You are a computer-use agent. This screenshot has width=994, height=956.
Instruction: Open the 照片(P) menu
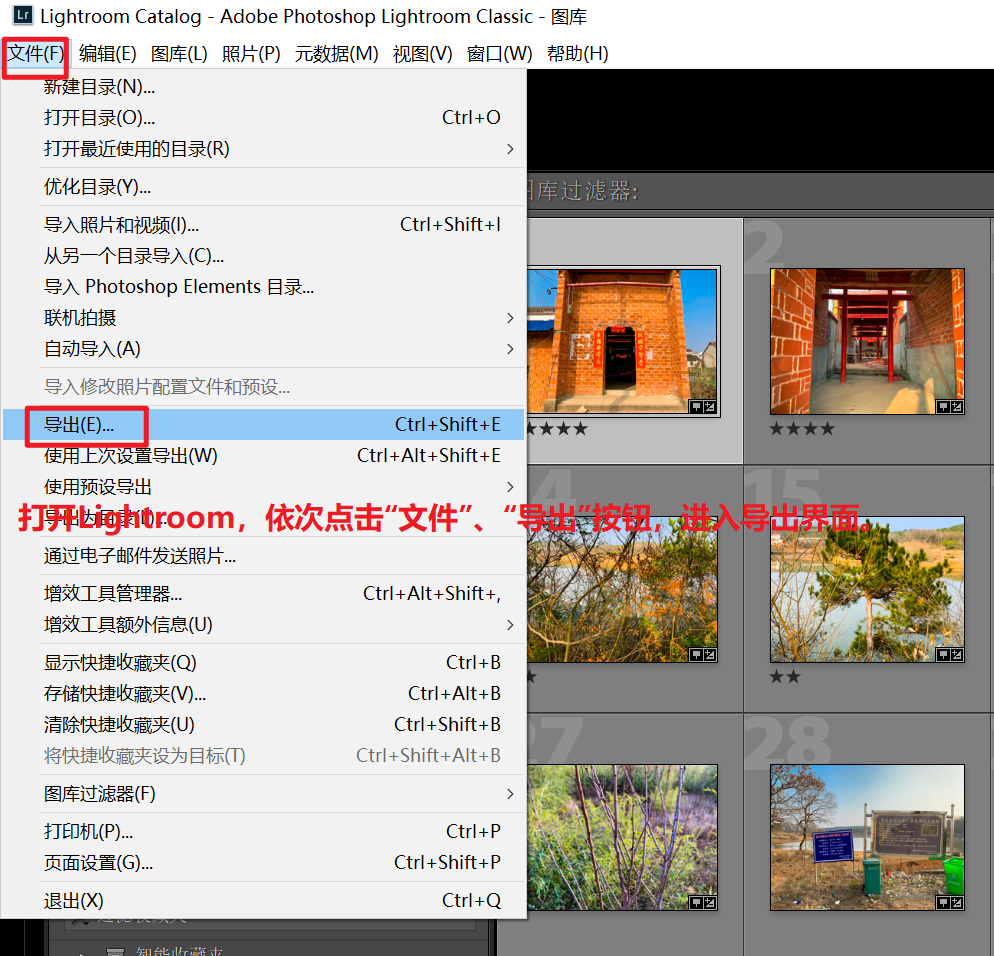click(x=251, y=54)
